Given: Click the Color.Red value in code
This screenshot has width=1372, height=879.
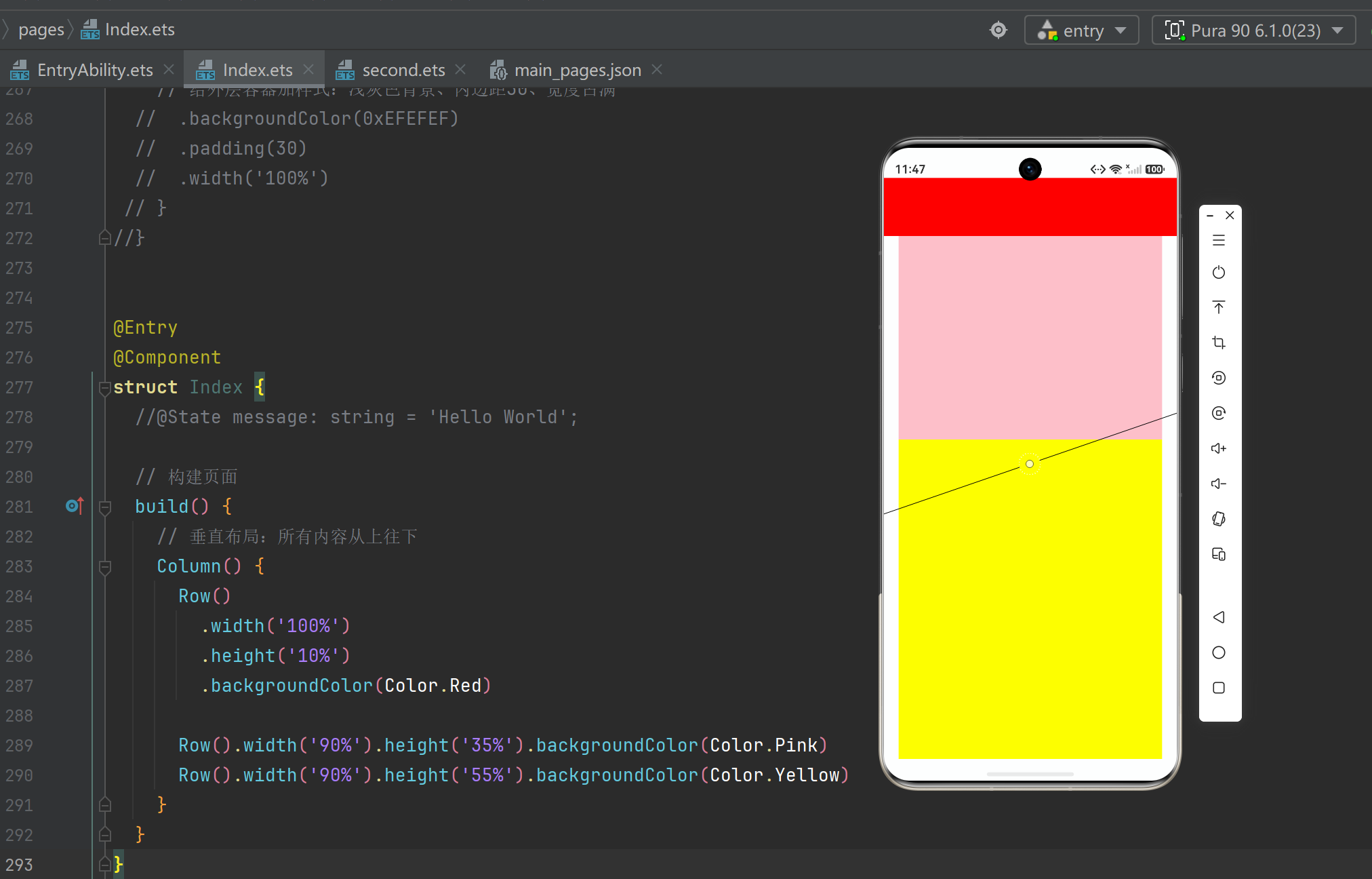Looking at the screenshot, I should pos(432,686).
